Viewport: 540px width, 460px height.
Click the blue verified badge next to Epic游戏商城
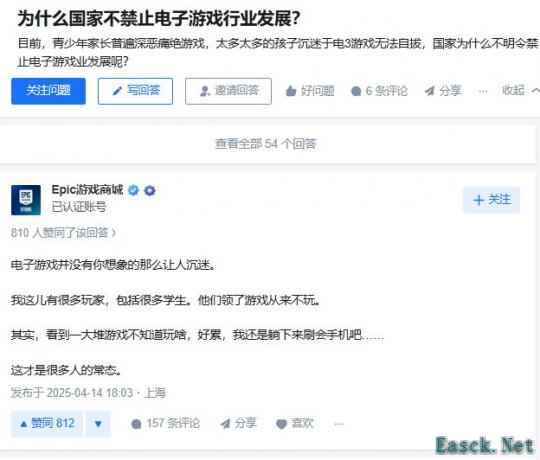coord(134,190)
